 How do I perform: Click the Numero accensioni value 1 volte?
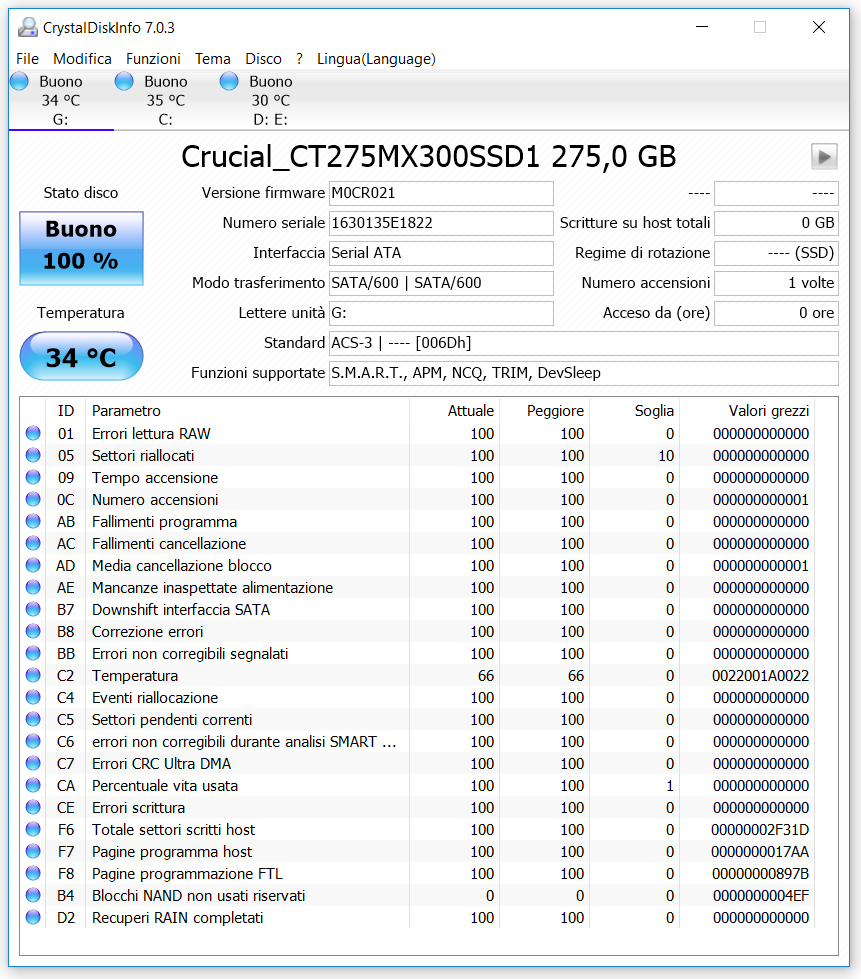pyautogui.click(x=776, y=283)
